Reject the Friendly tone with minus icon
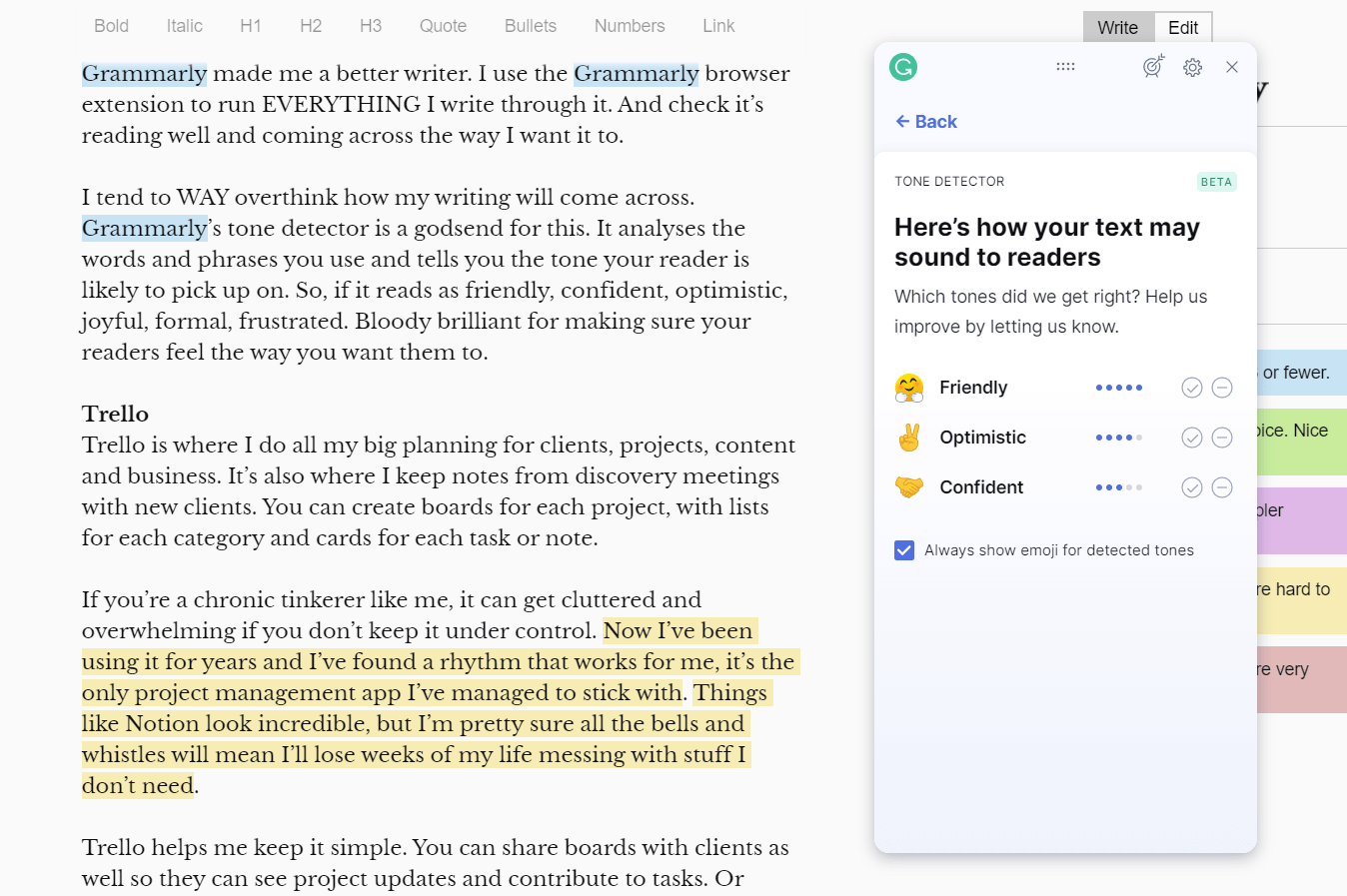The height and width of the screenshot is (896, 1347). (x=1222, y=388)
